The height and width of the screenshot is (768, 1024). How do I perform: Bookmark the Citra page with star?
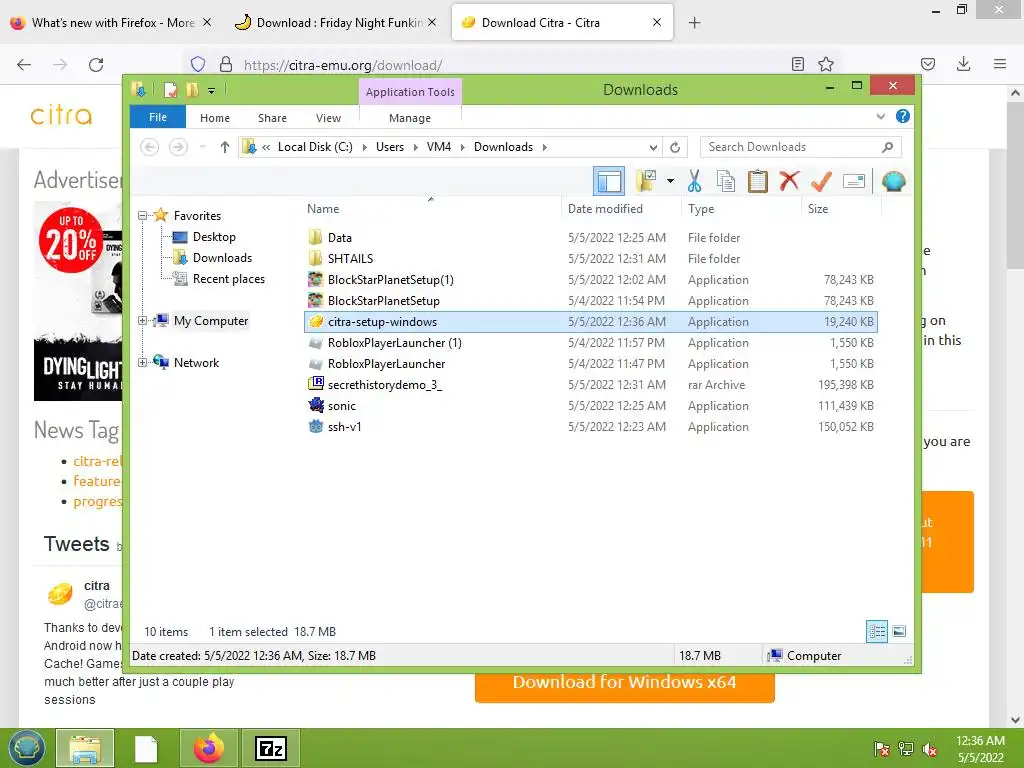point(826,64)
